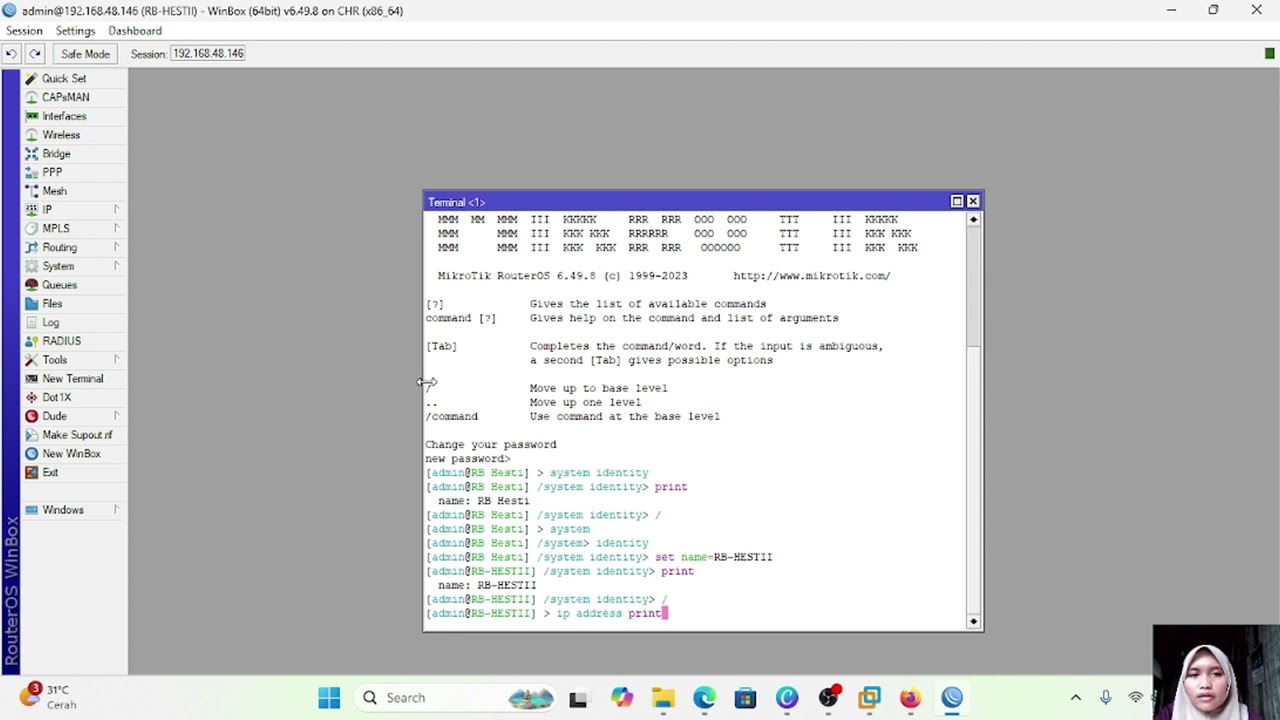Open the Interfaces list
The image size is (1280, 720).
tap(64, 116)
